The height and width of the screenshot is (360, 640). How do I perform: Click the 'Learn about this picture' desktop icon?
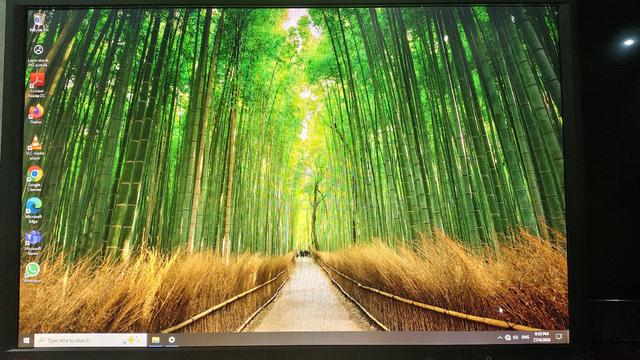coord(38,56)
